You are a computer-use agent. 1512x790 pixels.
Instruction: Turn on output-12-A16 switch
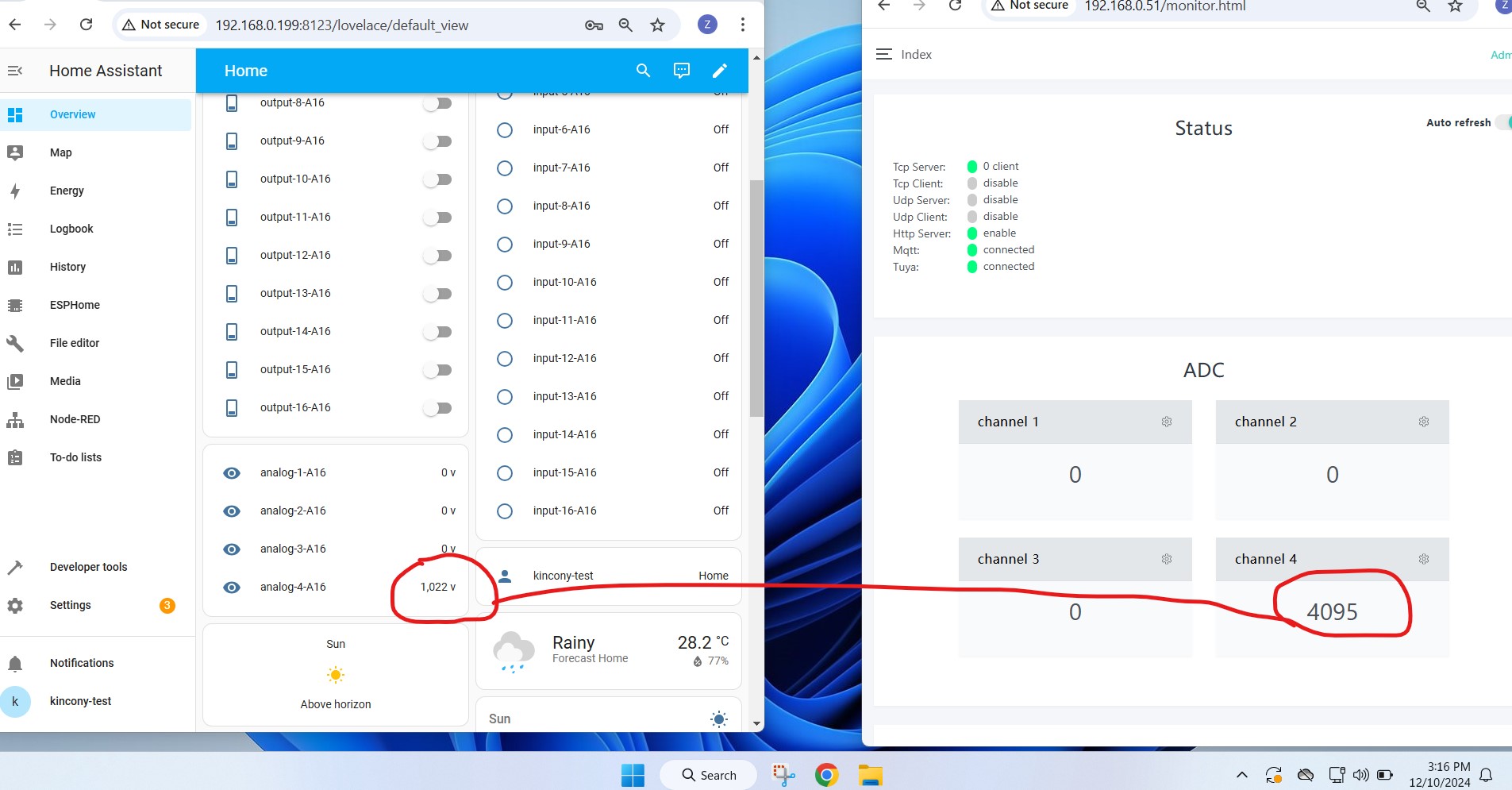click(x=437, y=256)
